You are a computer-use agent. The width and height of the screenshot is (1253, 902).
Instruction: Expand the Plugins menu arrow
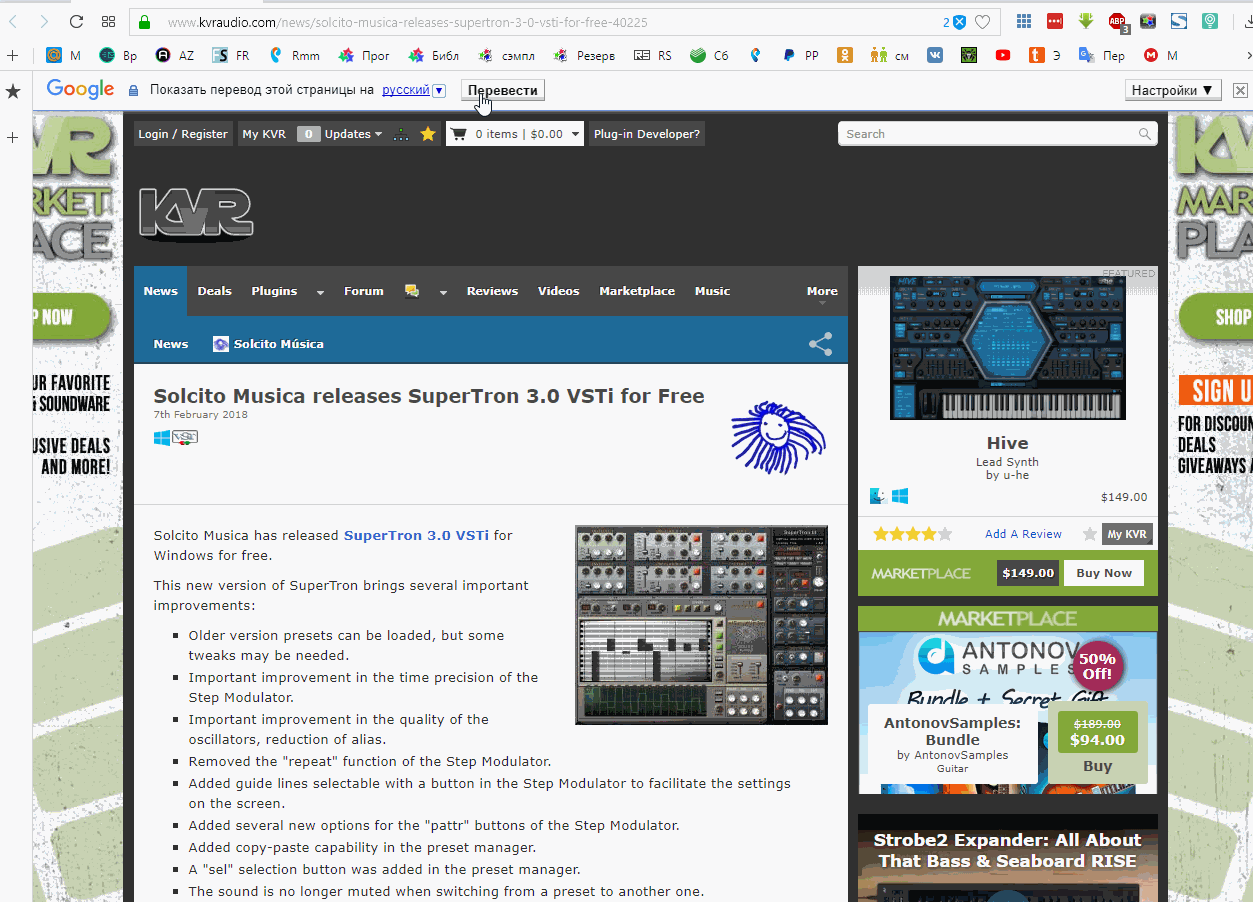pos(320,292)
